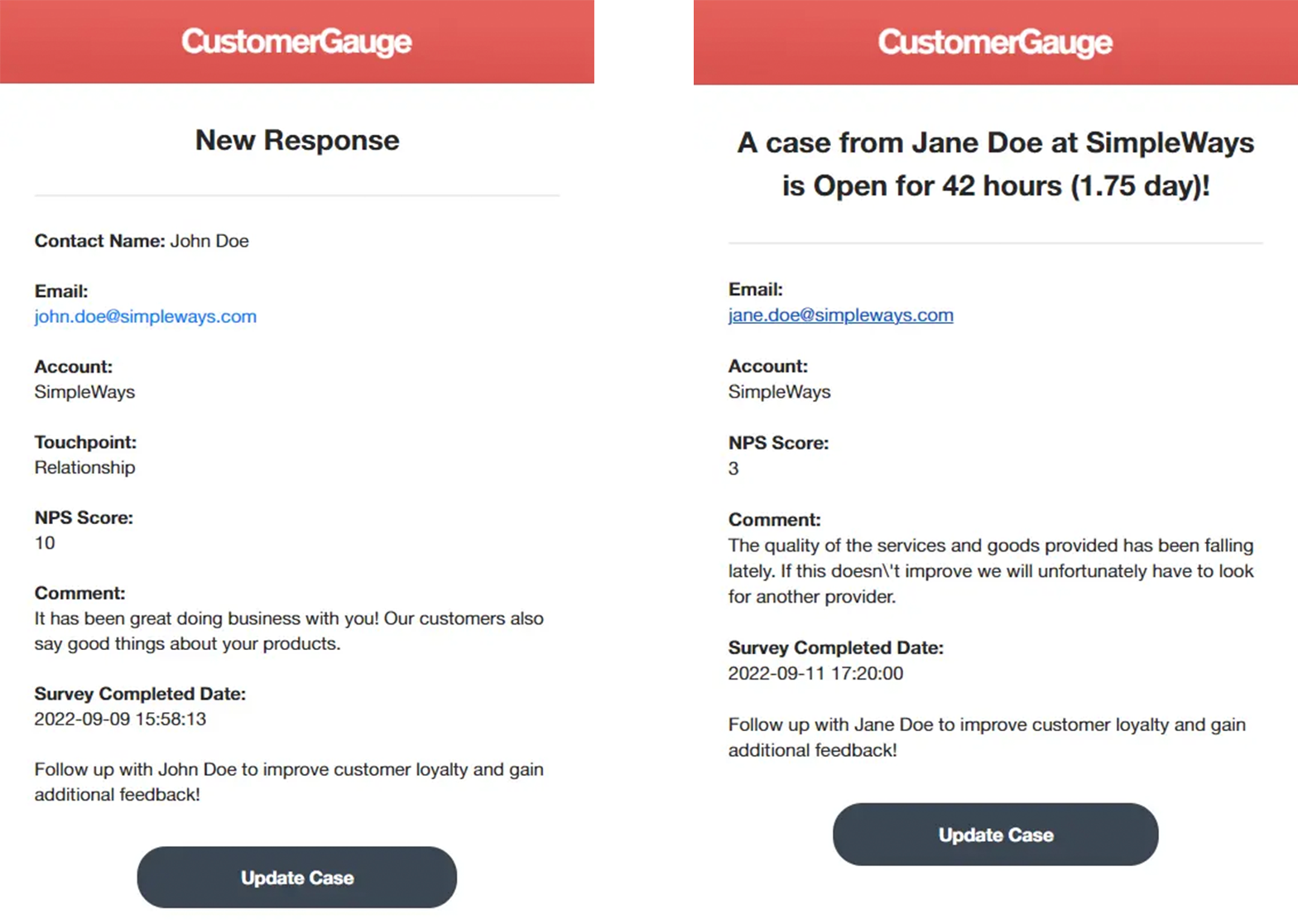Click Update Case button in New Response email
The width and height of the screenshot is (1298, 924).
296,878
